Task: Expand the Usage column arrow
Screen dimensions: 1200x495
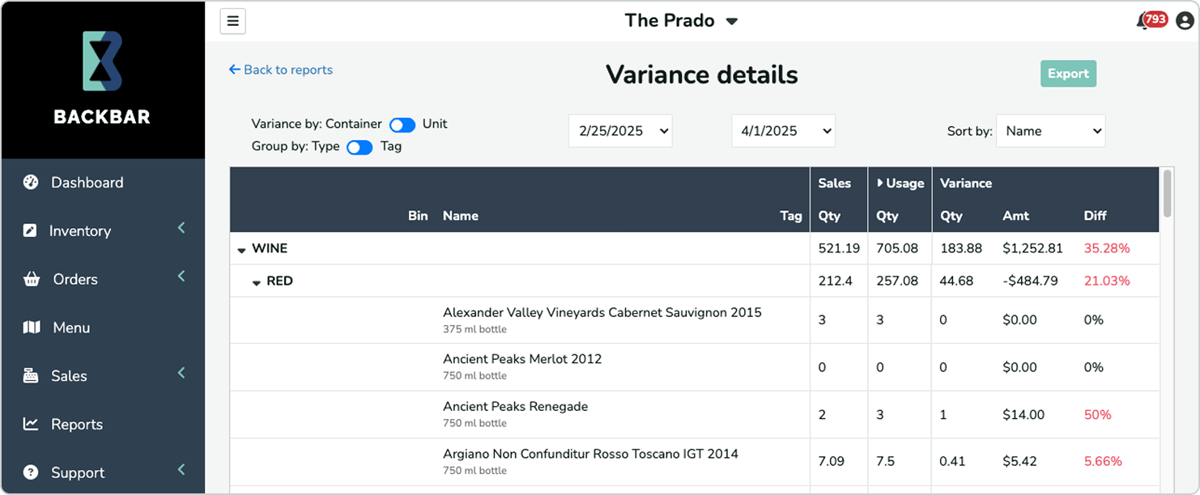Action: 880,183
